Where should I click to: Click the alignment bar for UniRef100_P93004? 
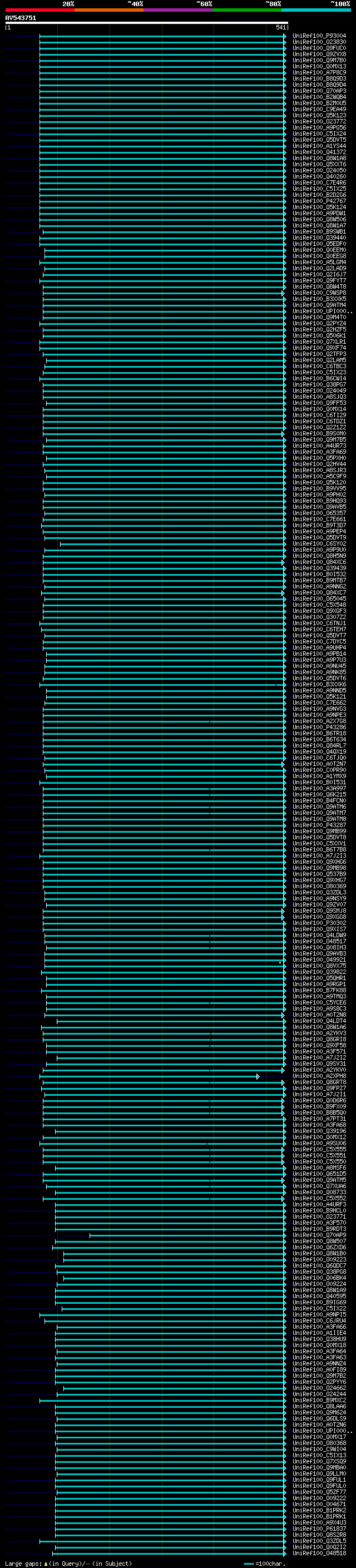coord(162,36)
